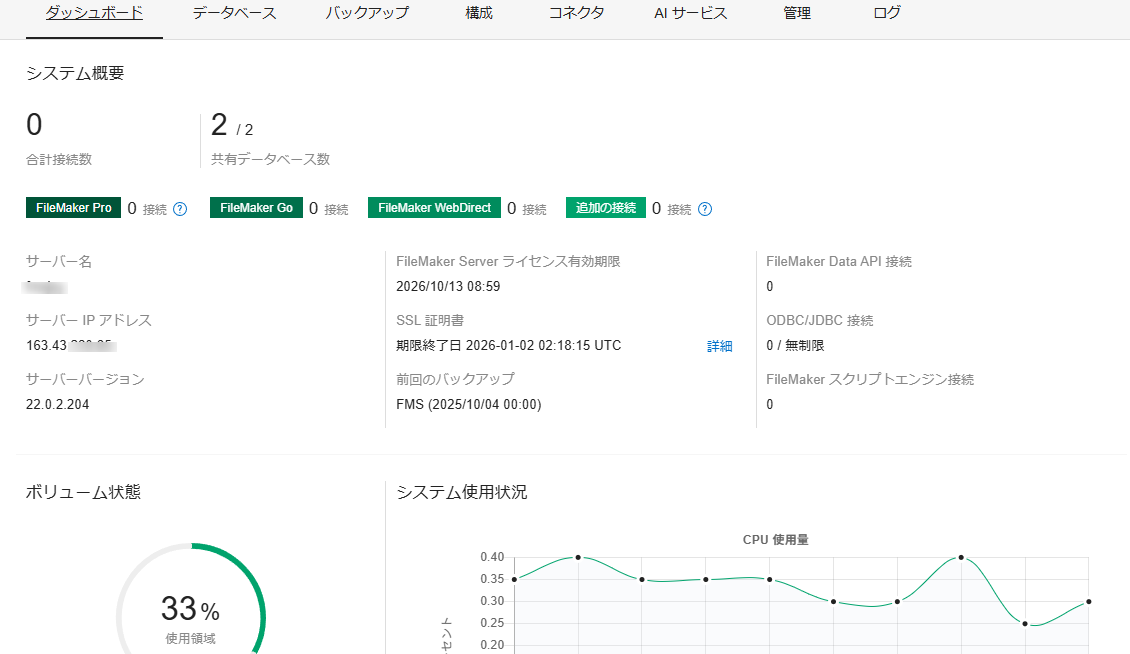This screenshot has height=654, width=1130.
Task: Click the shared database count 2
Action: [220, 126]
